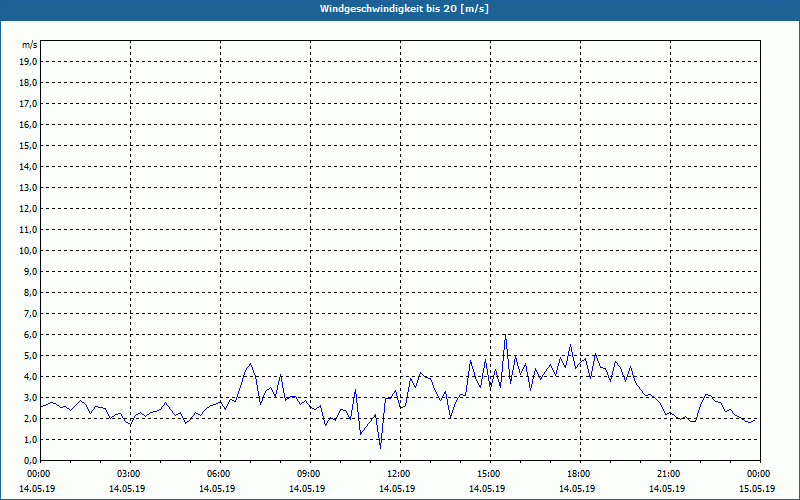Click the 3,0 y-axis label
The height and width of the screenshot is (500, 800).
pyautogui.click(x=30, y=397)
